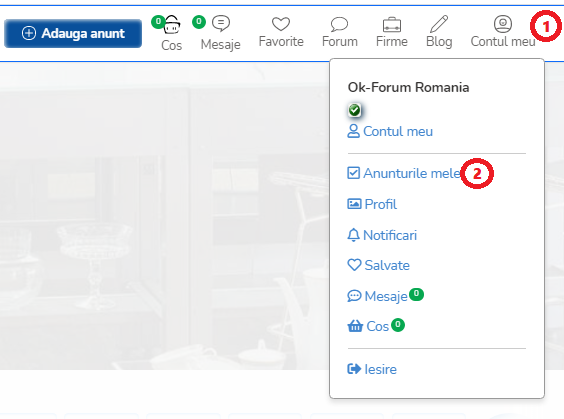Select the Favorite heart icon
The width and height of the screenshot is (564, 419).
(x=281, y=24)
